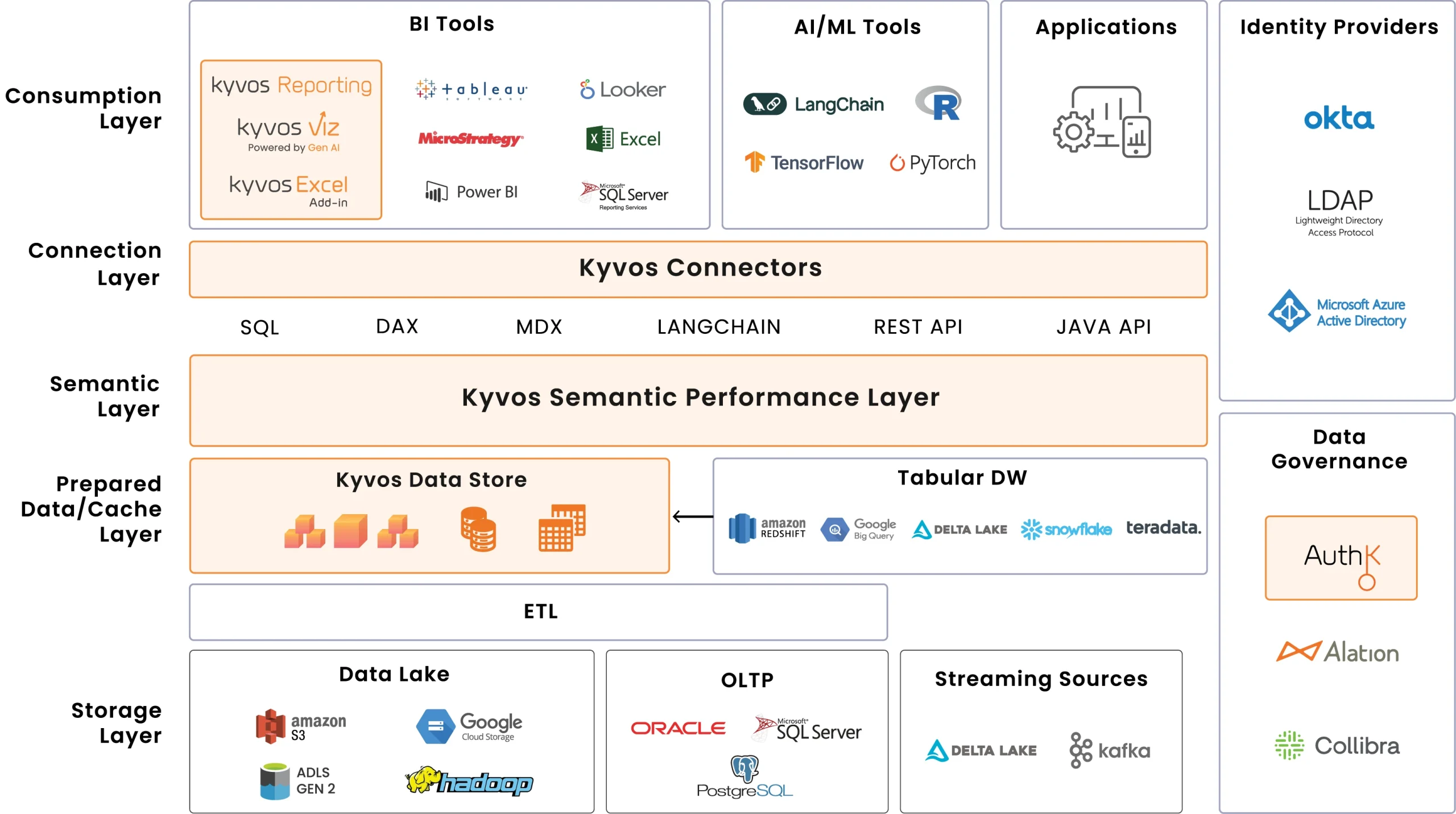Click the Kyvos Semantic Performance Layer bar

click(x=698, y=400)
